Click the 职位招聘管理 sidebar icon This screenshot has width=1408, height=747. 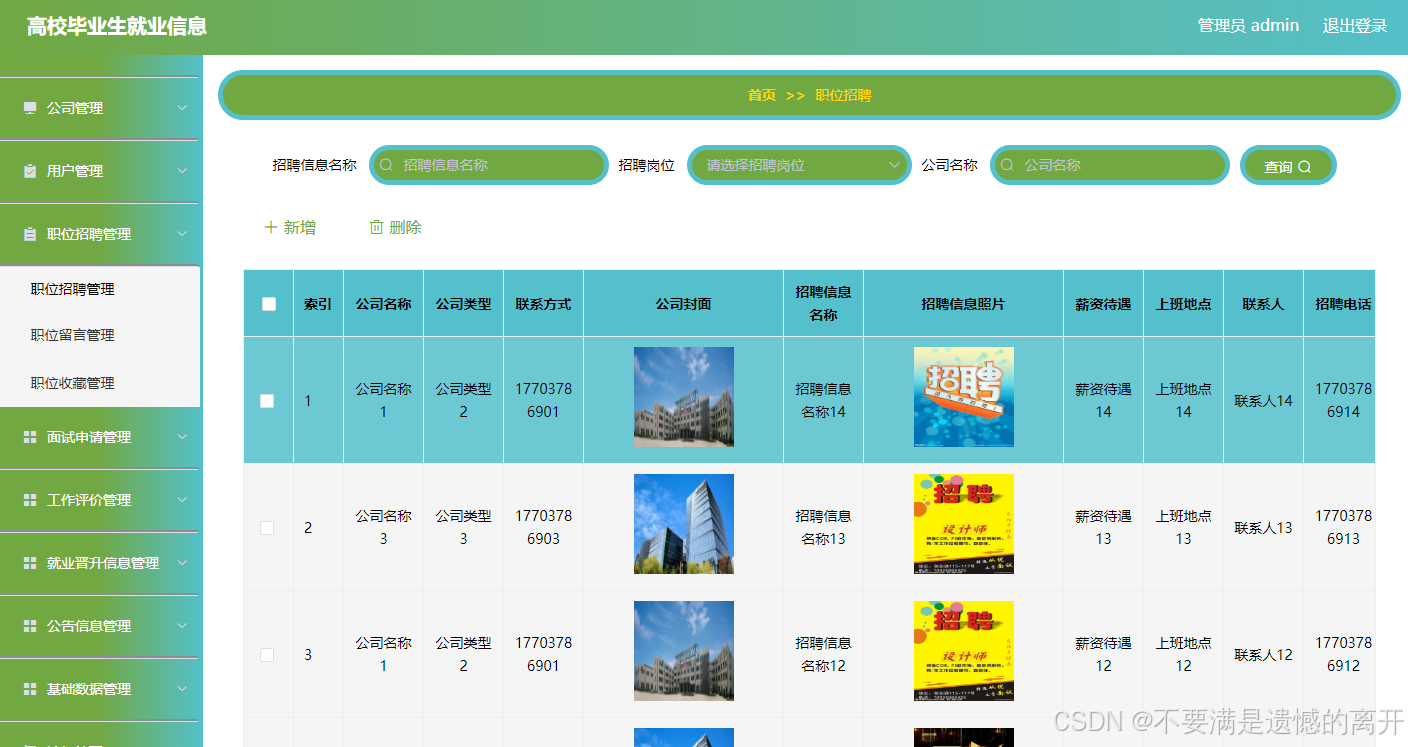pyautogui.click(x=30, y=234)
